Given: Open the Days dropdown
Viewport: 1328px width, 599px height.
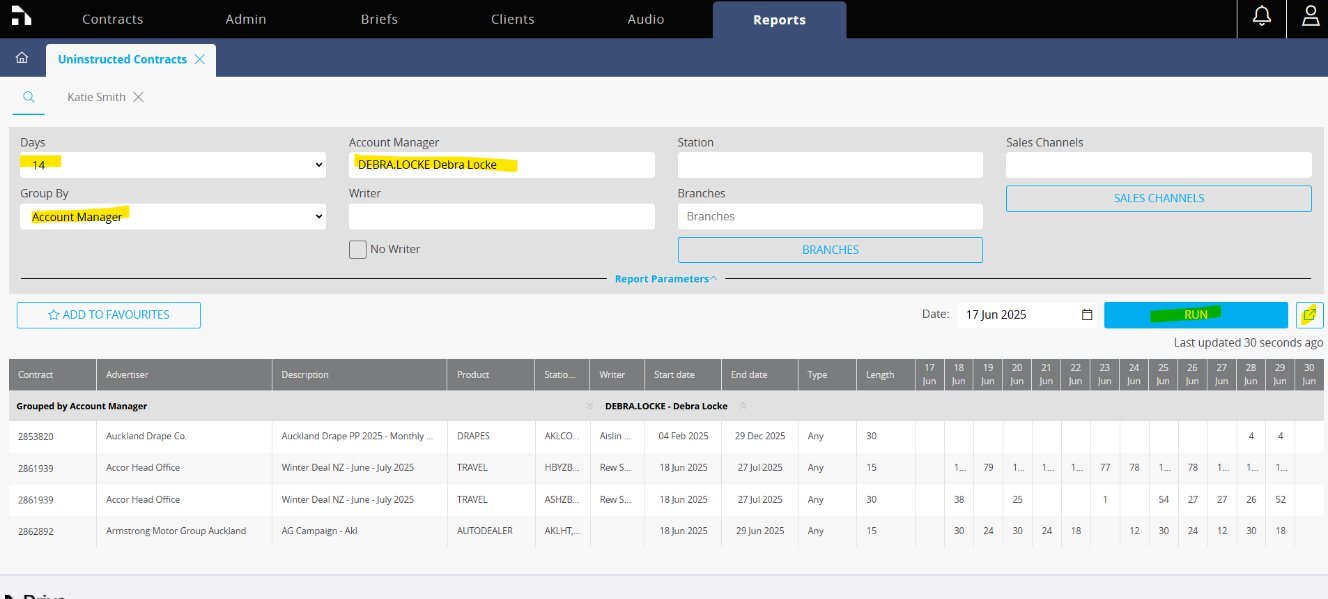Looking at the screenshot, I should click(x=172, y=164).
